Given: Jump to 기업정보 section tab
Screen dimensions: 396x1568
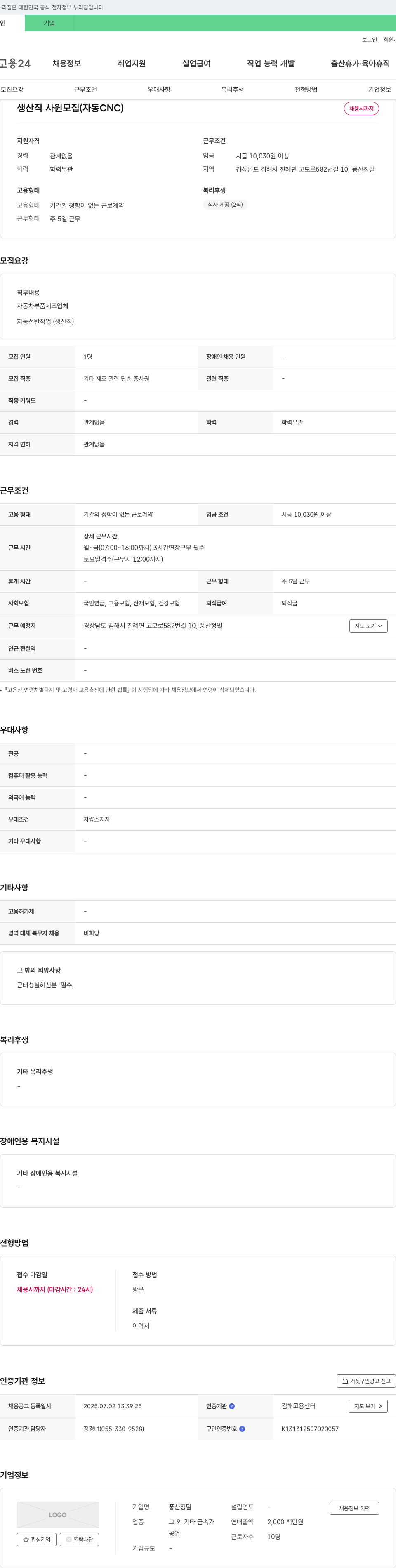Looking at the screenshot, I should coord(379,90).
